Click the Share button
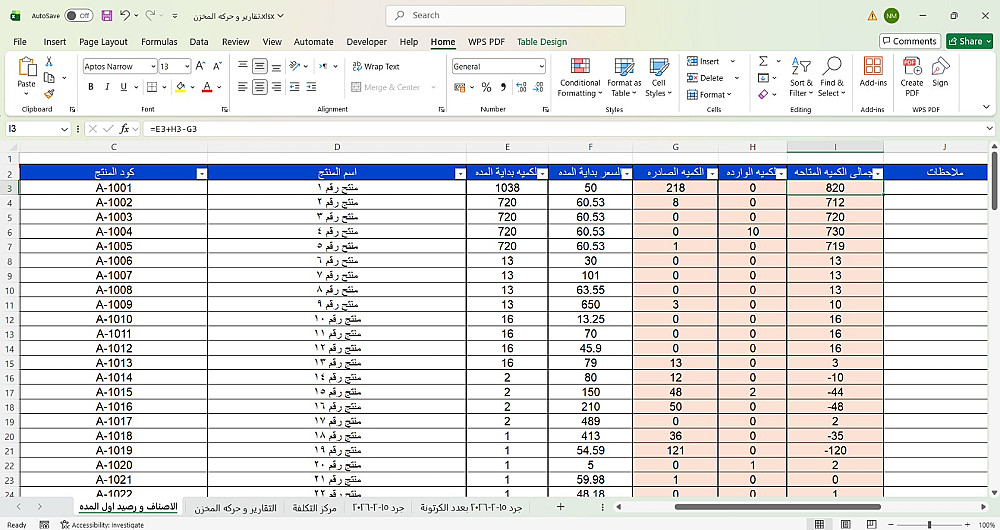The image size is (1000, 530). click(x=969, y=41)
